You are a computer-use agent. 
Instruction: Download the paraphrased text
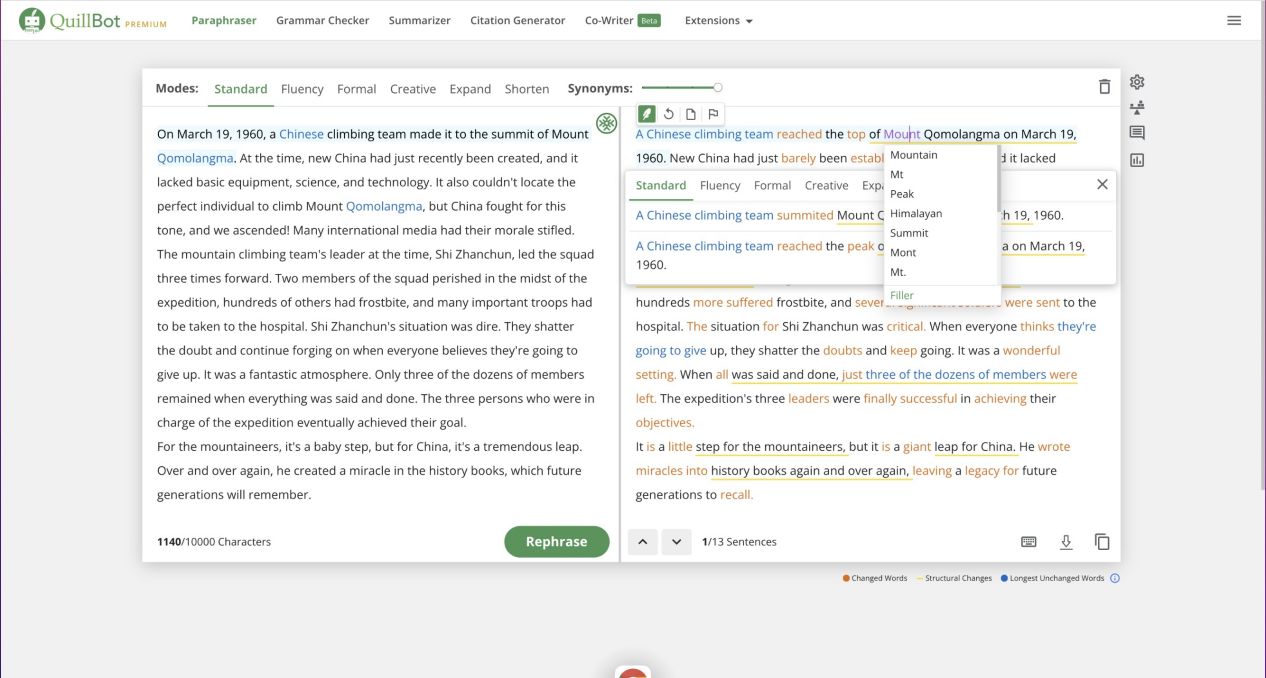click(1066, 542)
